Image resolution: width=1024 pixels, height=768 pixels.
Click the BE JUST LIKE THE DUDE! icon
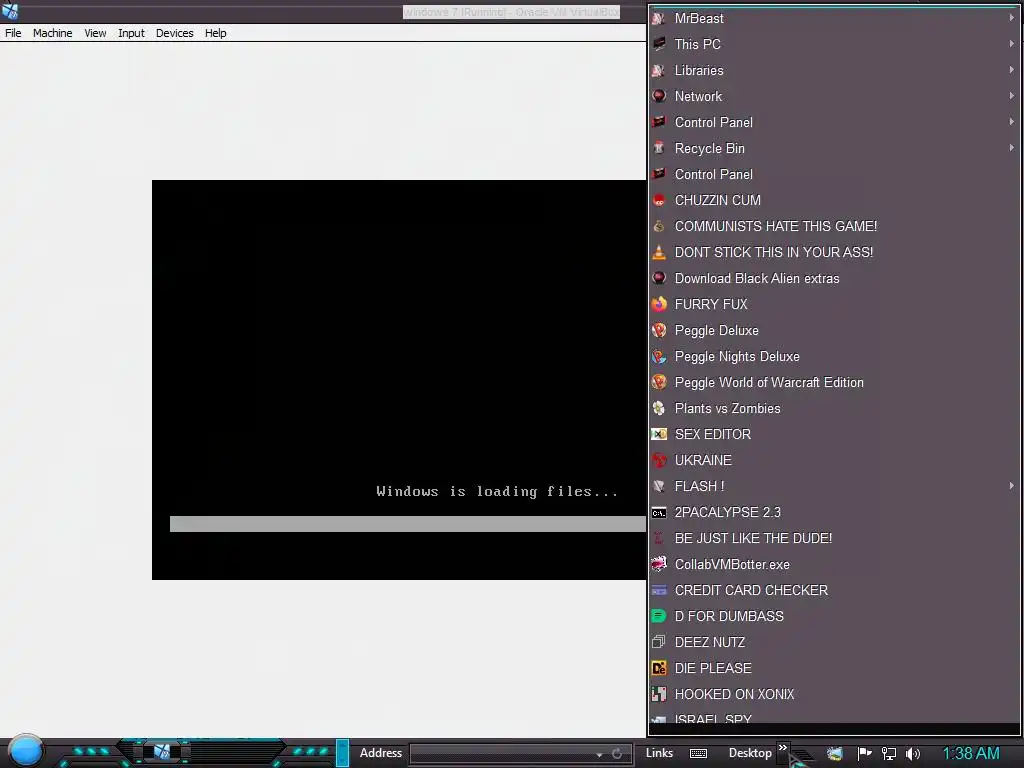pyautogui.click(x=659, y=538)
